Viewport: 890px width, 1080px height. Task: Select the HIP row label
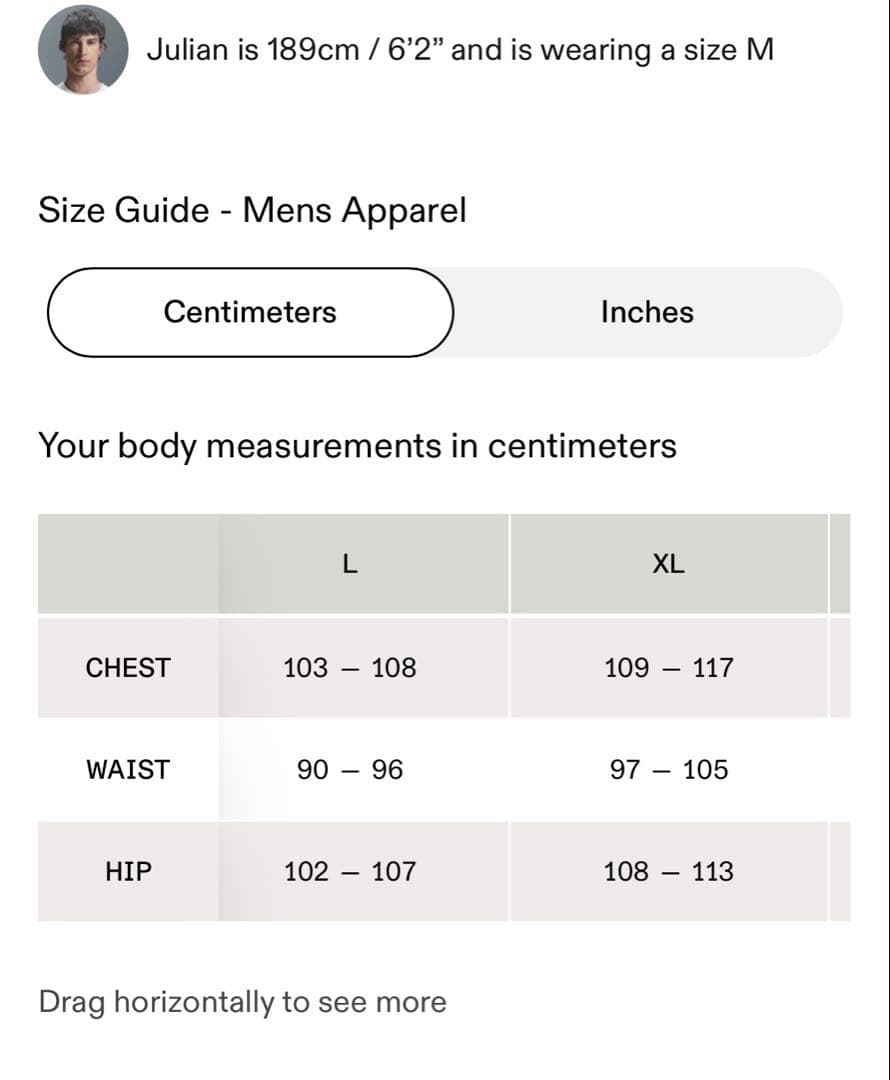pos(128,872)
